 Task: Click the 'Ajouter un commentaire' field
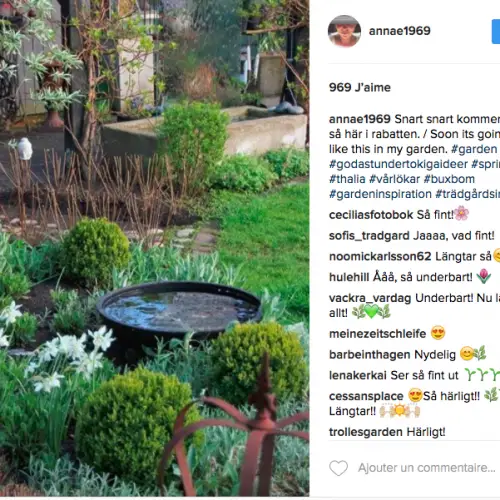tap(427, 468)
